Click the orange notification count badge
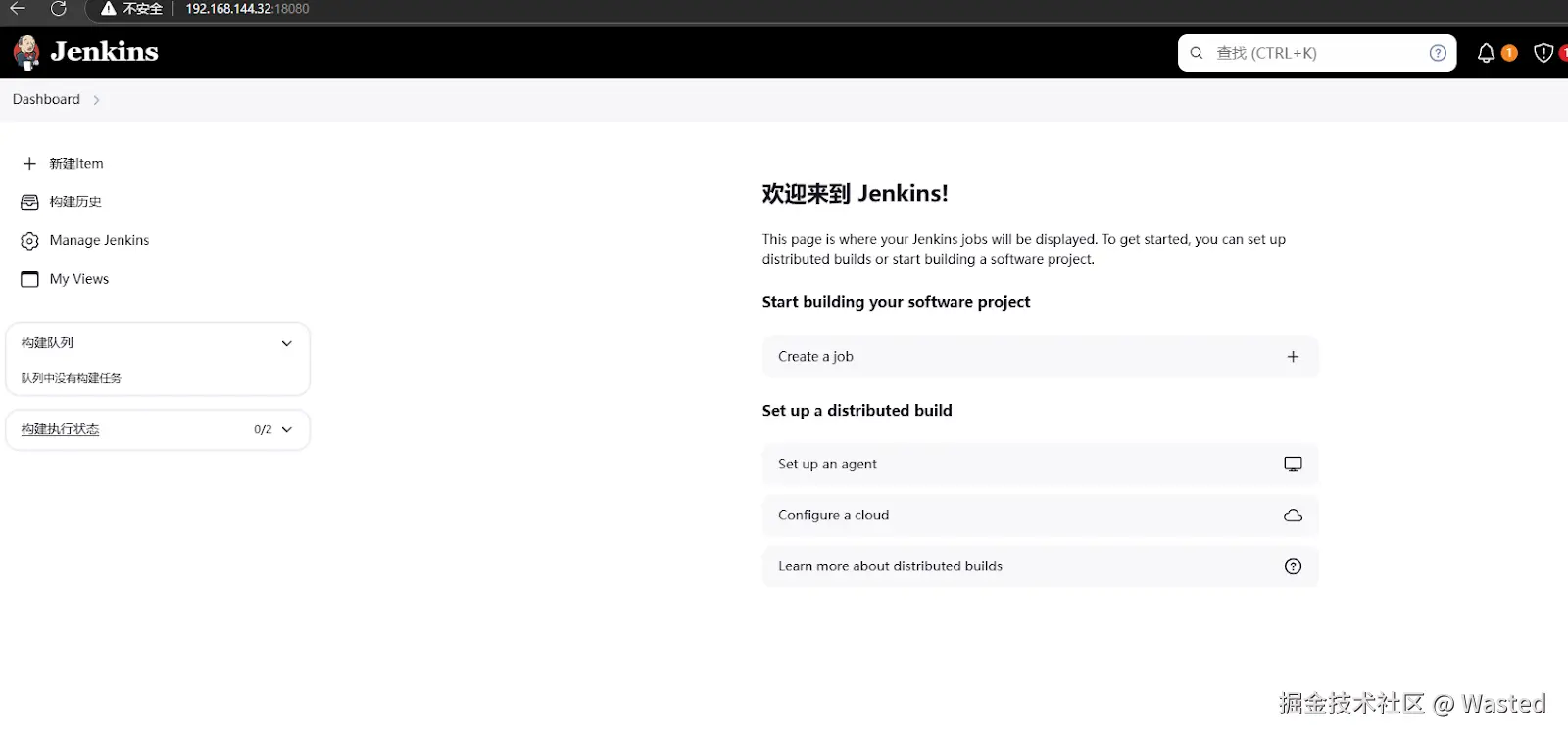Image resolution: width=1568 pixels, height=738 pixels. click(x=1509, y=53)
